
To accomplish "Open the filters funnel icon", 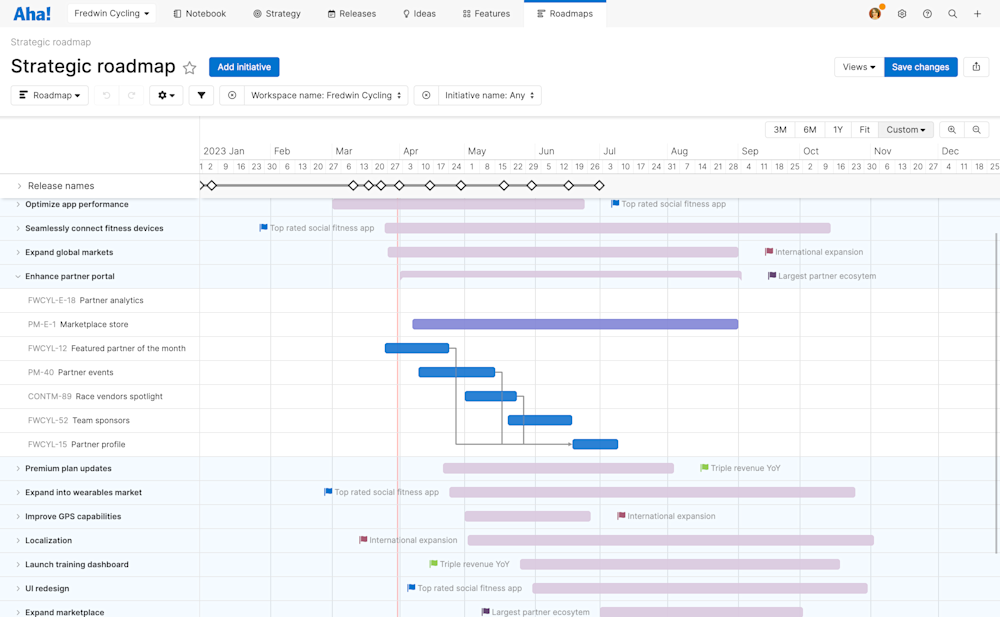I will [x=200, y=95].
